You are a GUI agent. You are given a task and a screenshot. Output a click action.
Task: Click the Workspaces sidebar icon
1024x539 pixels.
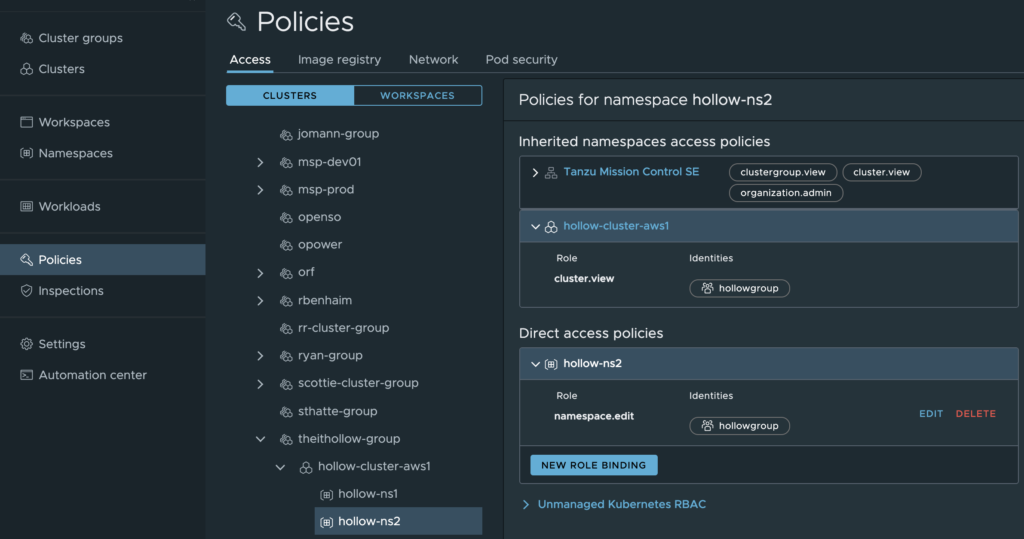(27, 122)
